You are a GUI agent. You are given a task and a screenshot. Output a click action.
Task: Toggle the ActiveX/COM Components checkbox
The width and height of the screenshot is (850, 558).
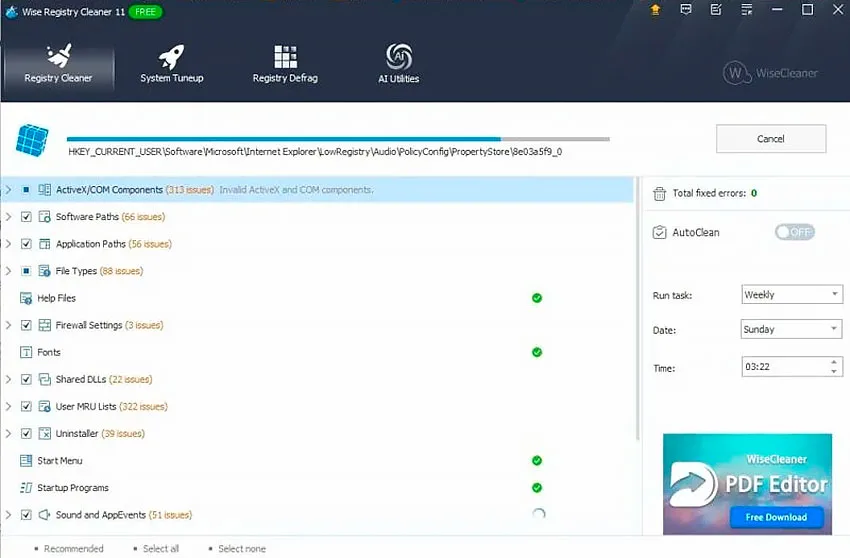[x=26, y=190]
